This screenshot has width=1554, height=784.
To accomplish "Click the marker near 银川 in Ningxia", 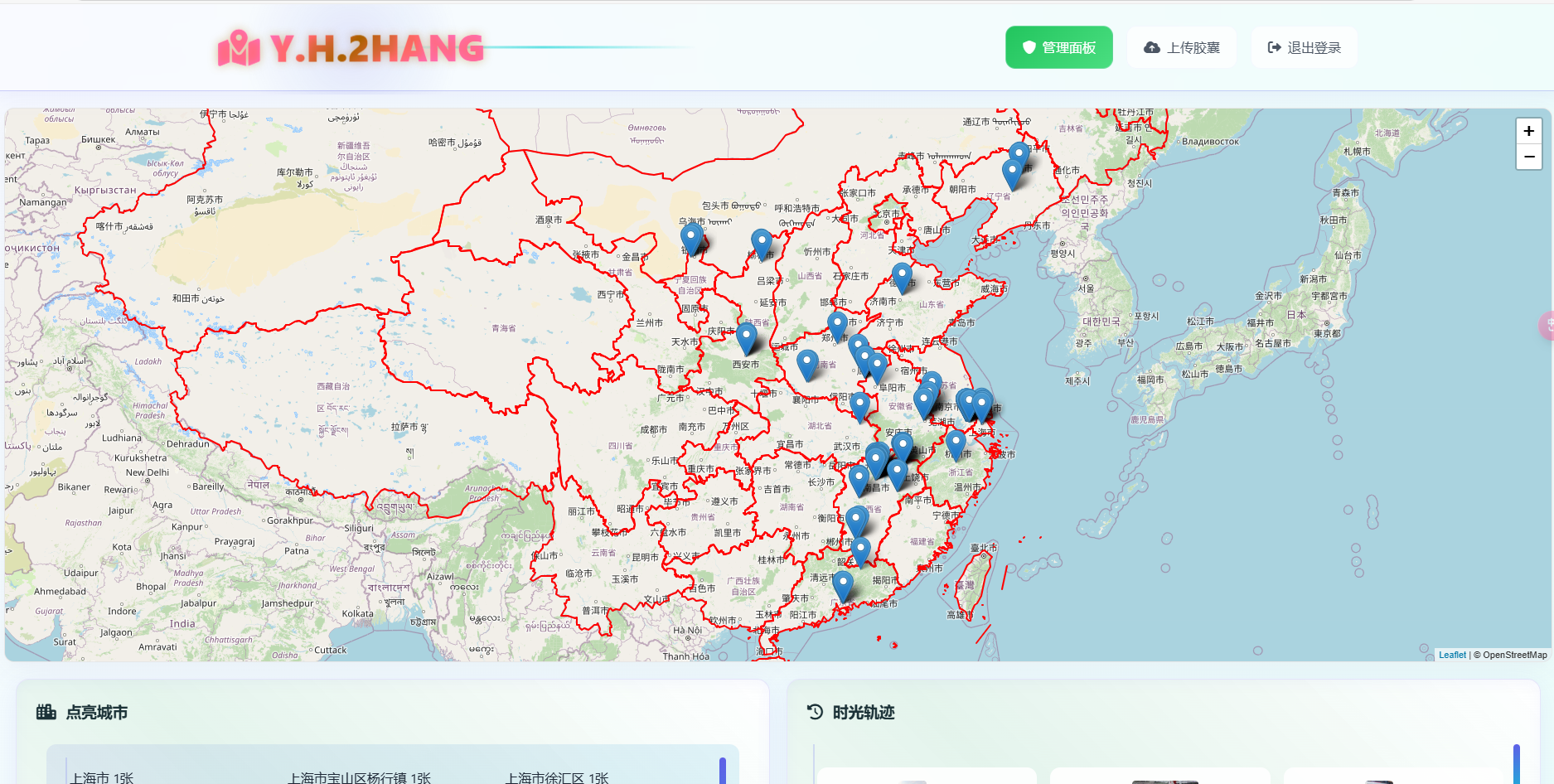I will pyautogui.click(x=690, y=237).
